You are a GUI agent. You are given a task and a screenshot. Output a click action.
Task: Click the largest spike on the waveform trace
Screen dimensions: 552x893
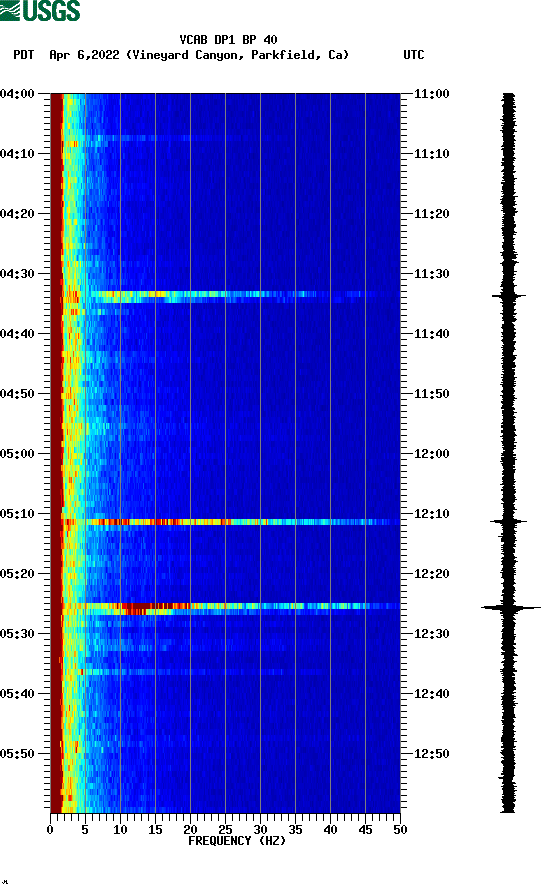pos(510,608)
